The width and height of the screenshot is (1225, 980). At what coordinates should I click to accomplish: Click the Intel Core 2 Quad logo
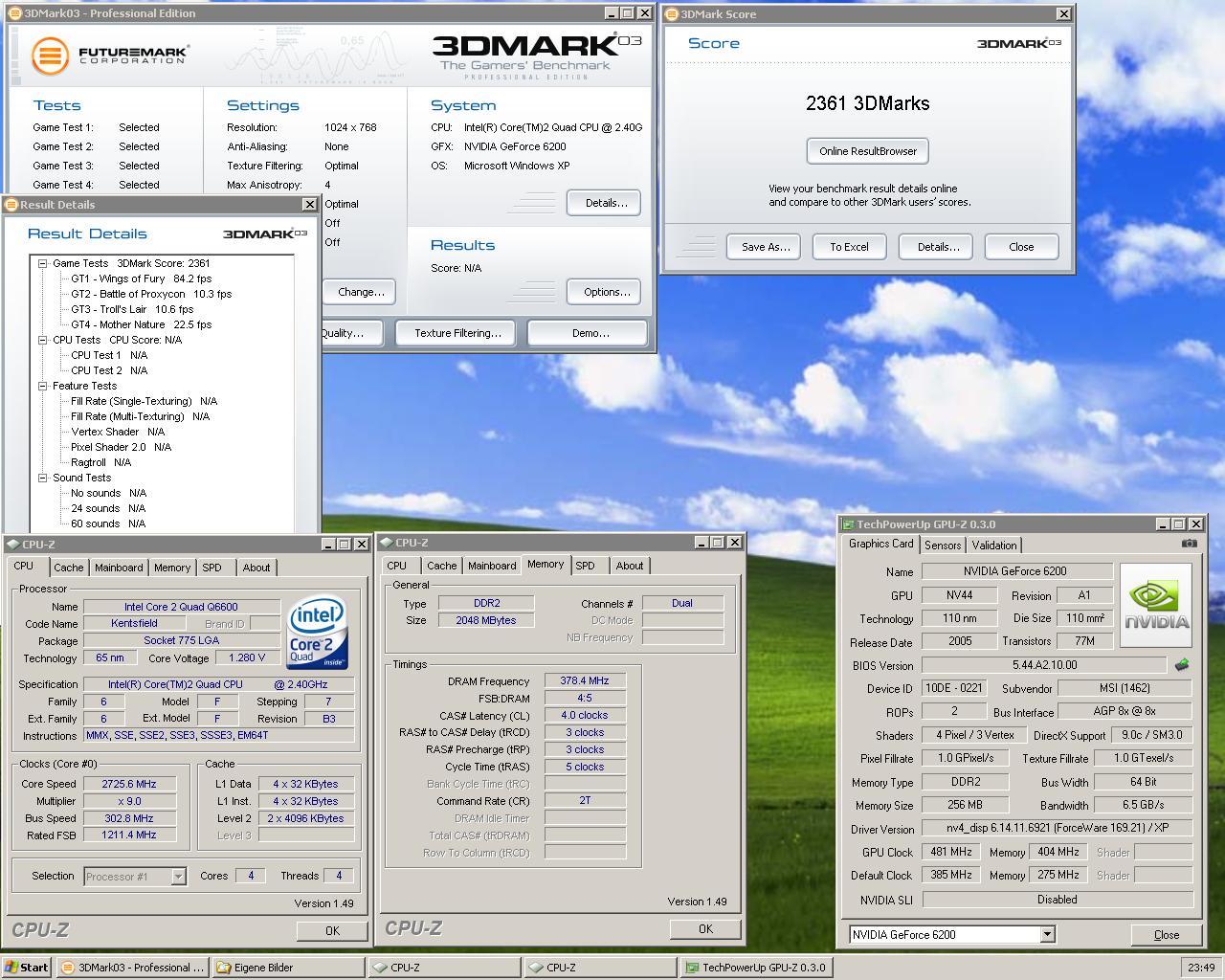pos(318,633)
